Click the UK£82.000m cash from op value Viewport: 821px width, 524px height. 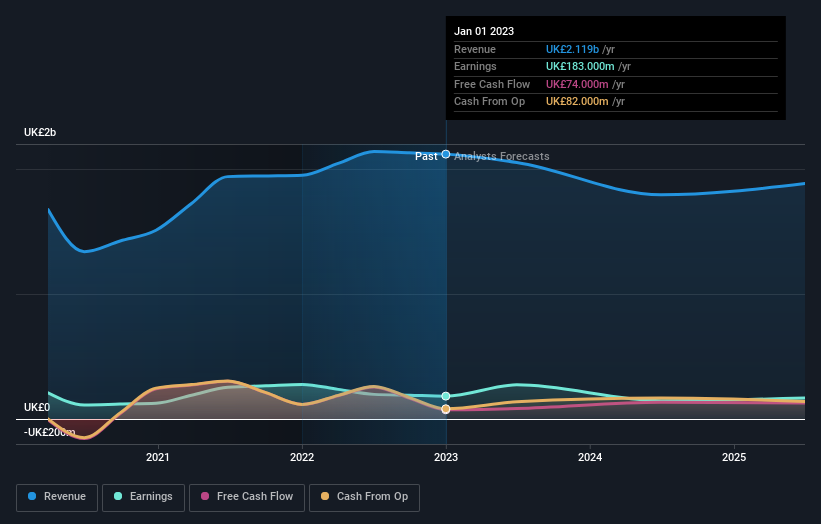[x=577, y=102]
